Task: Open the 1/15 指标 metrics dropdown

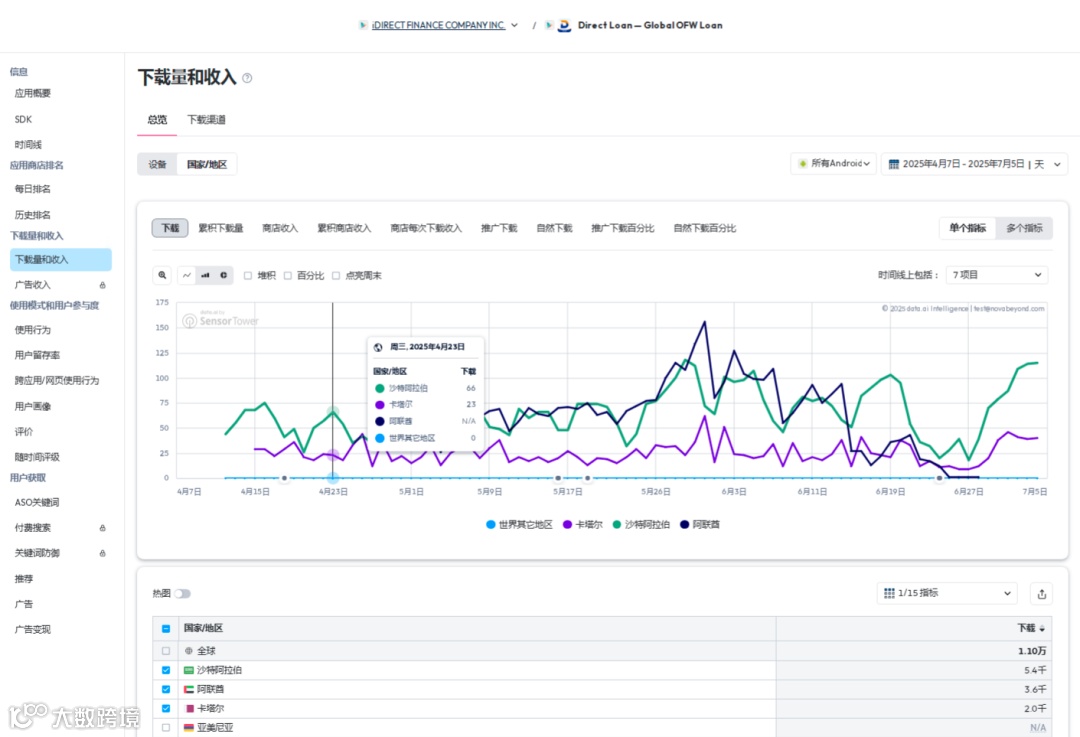Action: coord(946,594)
